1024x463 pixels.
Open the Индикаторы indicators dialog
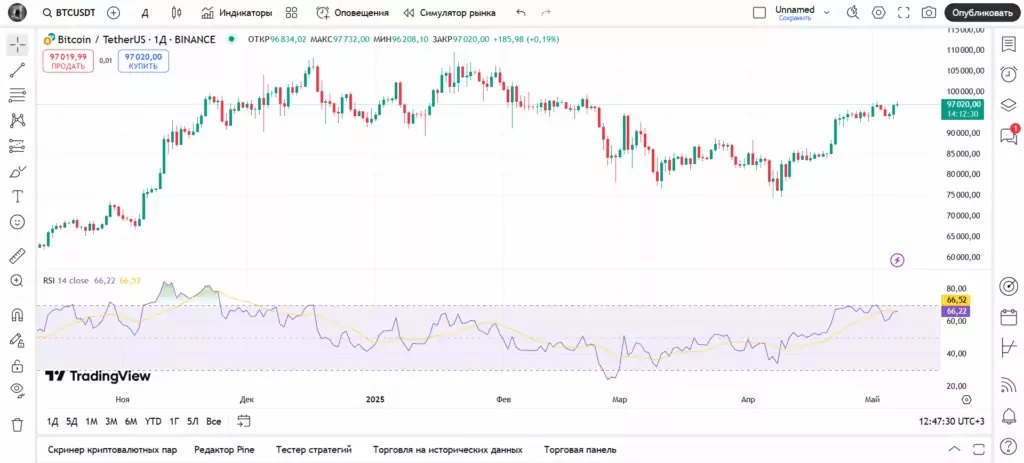click(236, 12)
